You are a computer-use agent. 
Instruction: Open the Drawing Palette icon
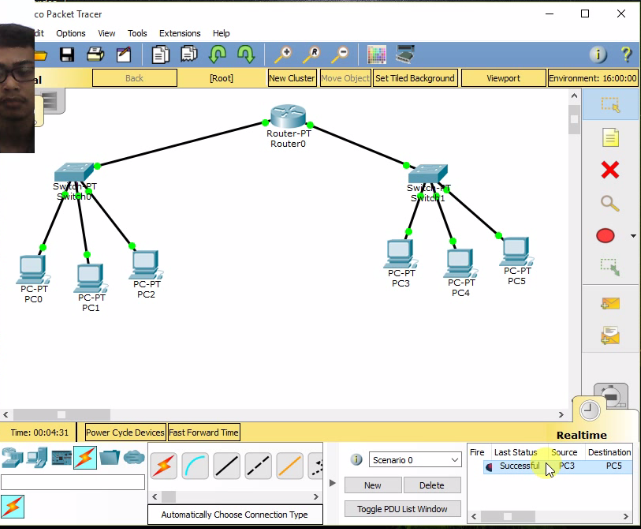click(377, 54)
